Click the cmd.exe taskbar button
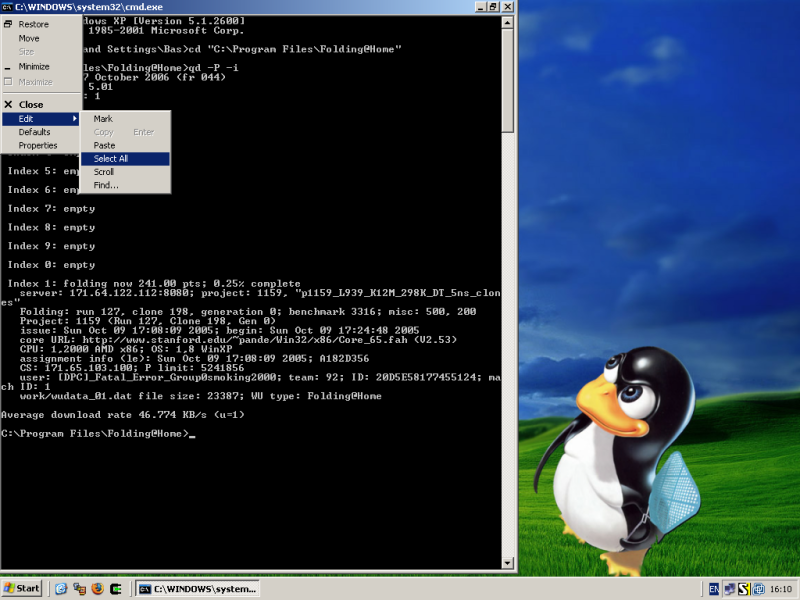The width and height of the screenshot is (800, 600). point(198,589)
